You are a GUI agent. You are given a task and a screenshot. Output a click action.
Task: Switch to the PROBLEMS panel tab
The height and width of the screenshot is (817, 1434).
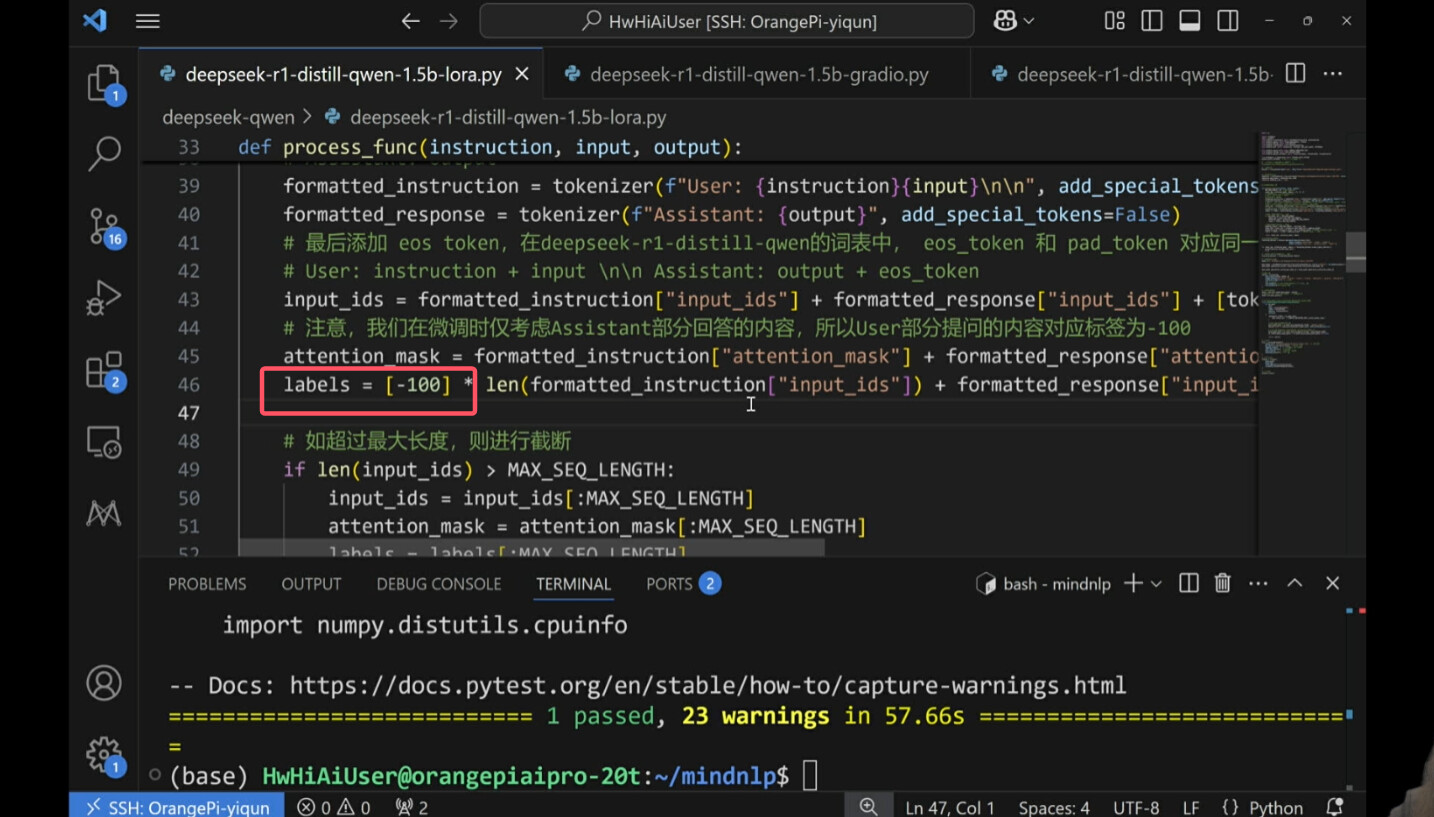coord(207,584)
